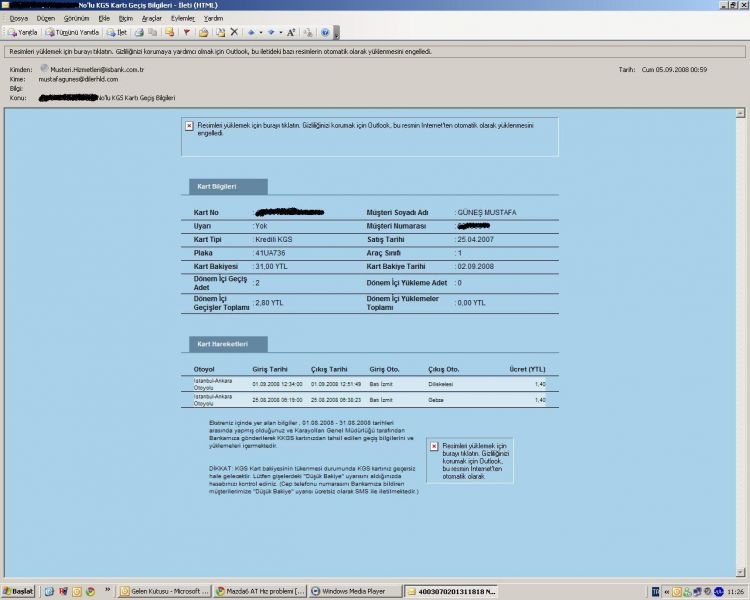Open the Biçim menu
750x600 pixels.
(126, 18)
